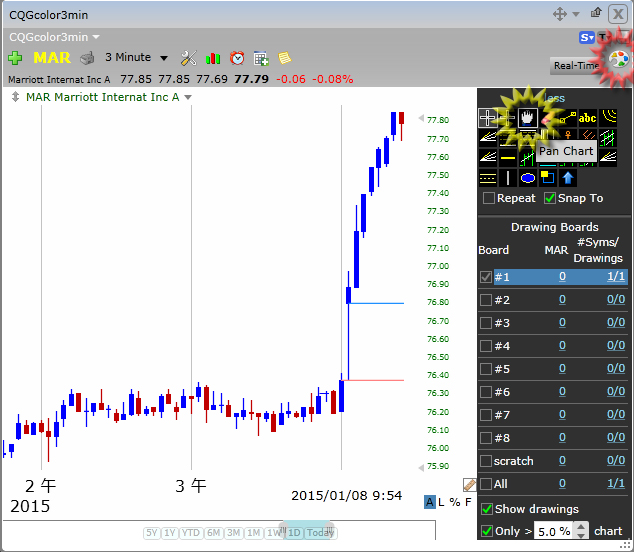Viewport: 634px width, 552px height.
Task: Open the yellow sticky note icon
Action: coord(285,58)
